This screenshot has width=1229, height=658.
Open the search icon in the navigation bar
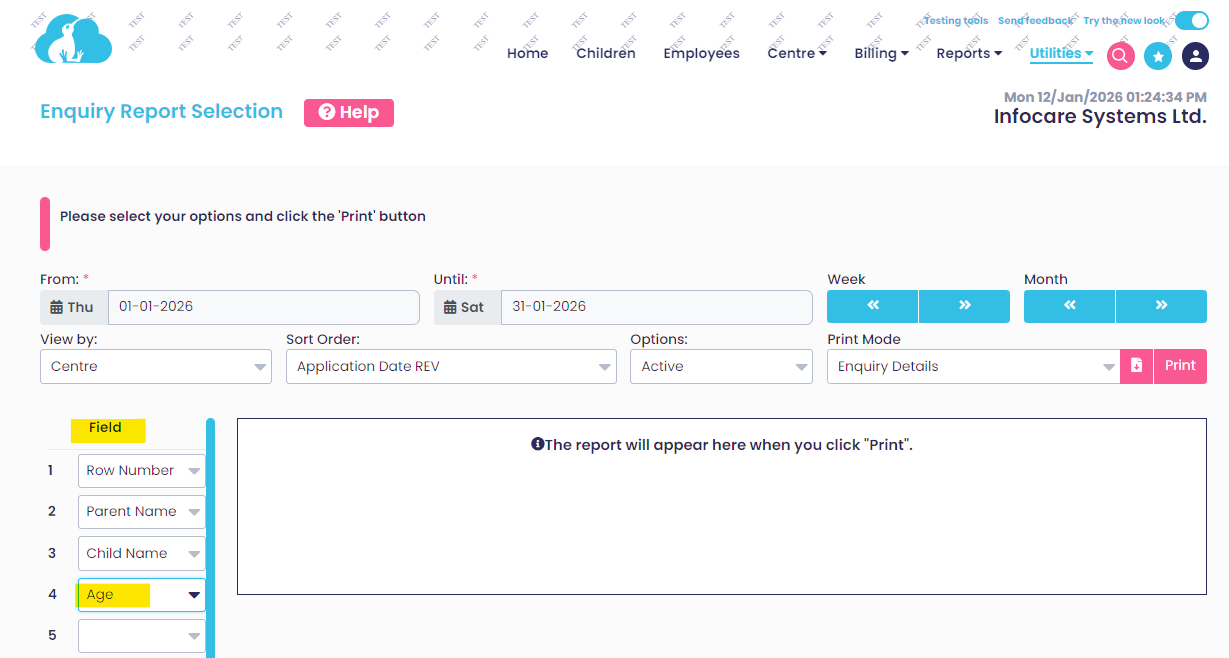click(1120, 56)
